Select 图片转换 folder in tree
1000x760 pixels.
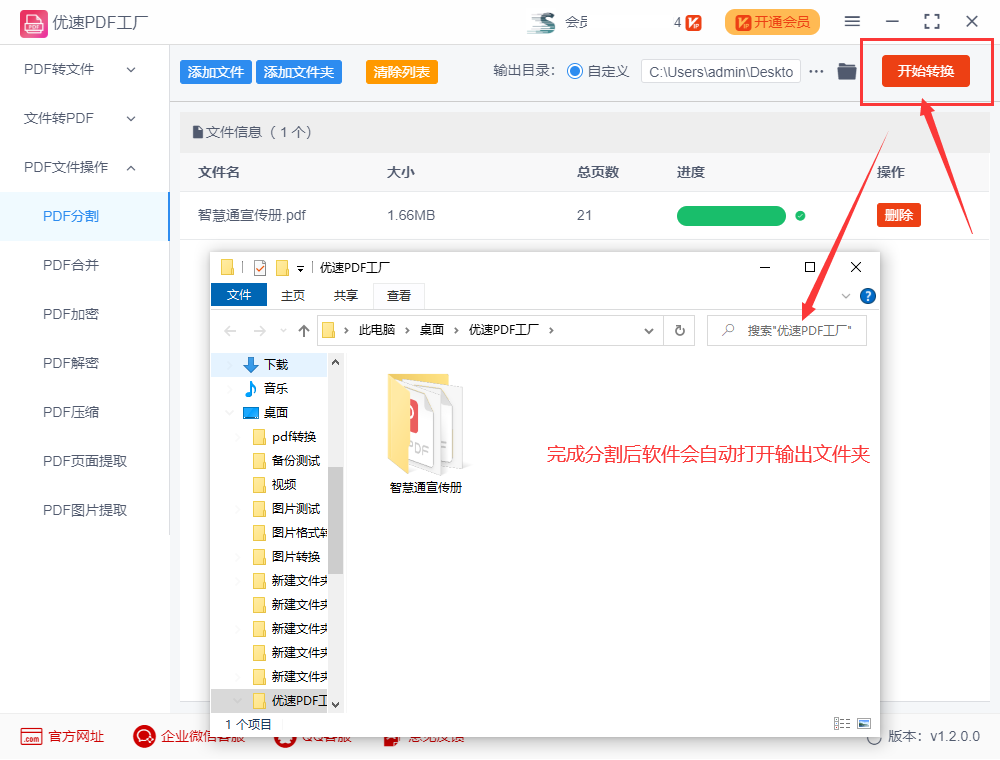(288, 557)
